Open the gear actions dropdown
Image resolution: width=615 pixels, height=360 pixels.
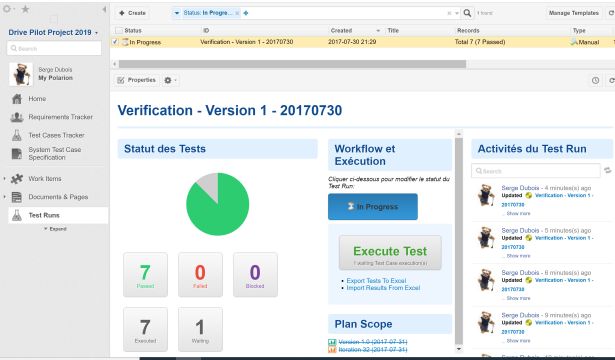170,80
